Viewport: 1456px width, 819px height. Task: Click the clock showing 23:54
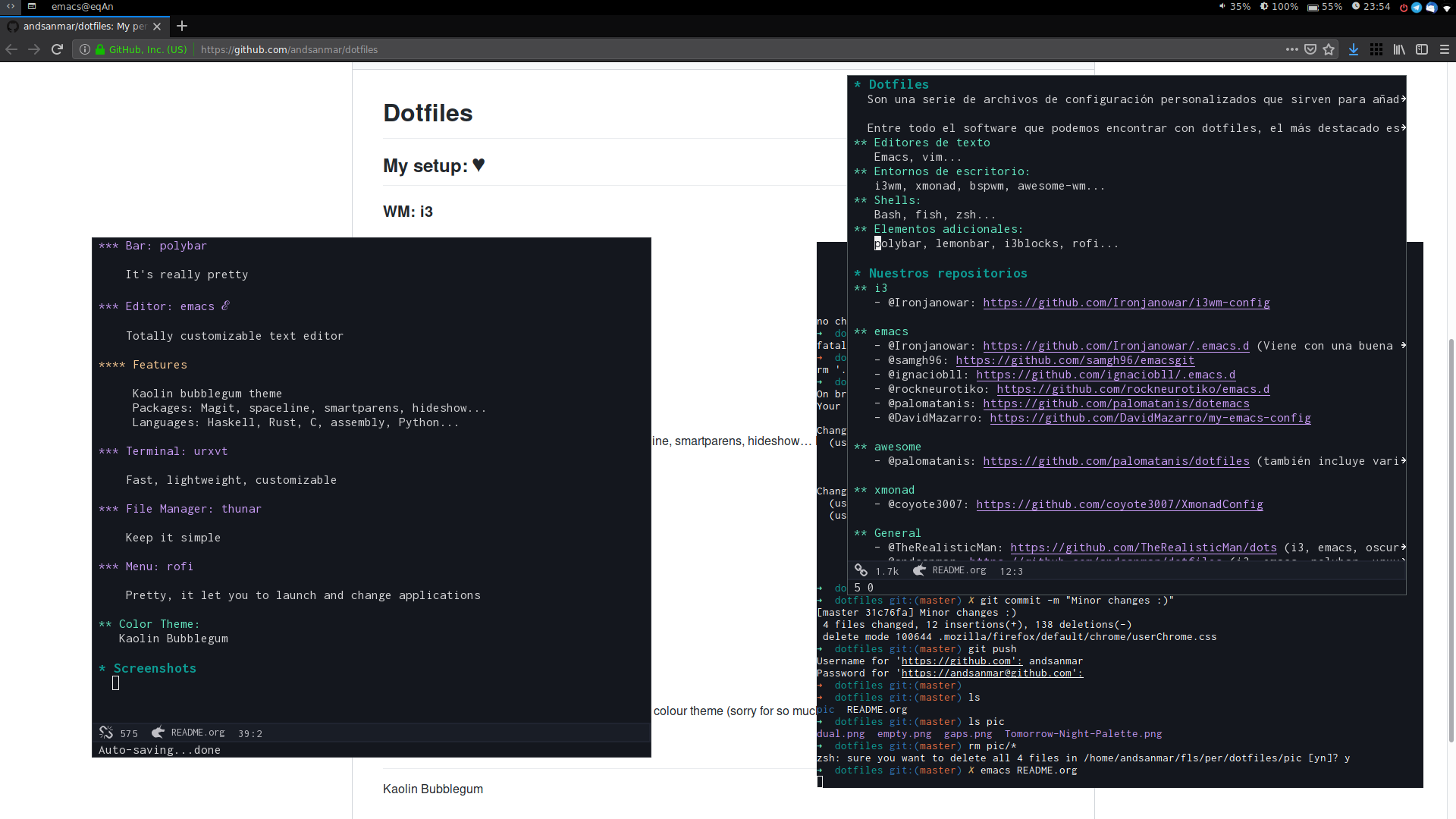click(x=1371, y=6)
